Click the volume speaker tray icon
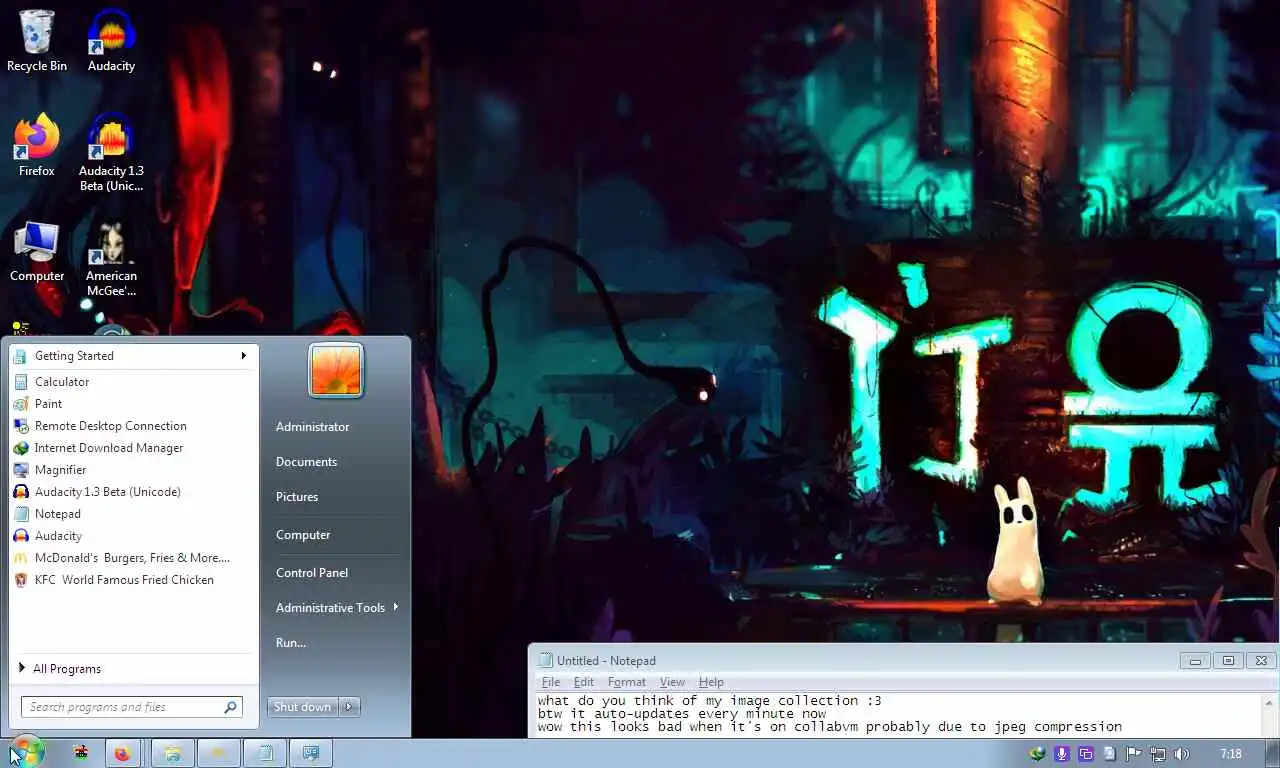 (1182, 754)
